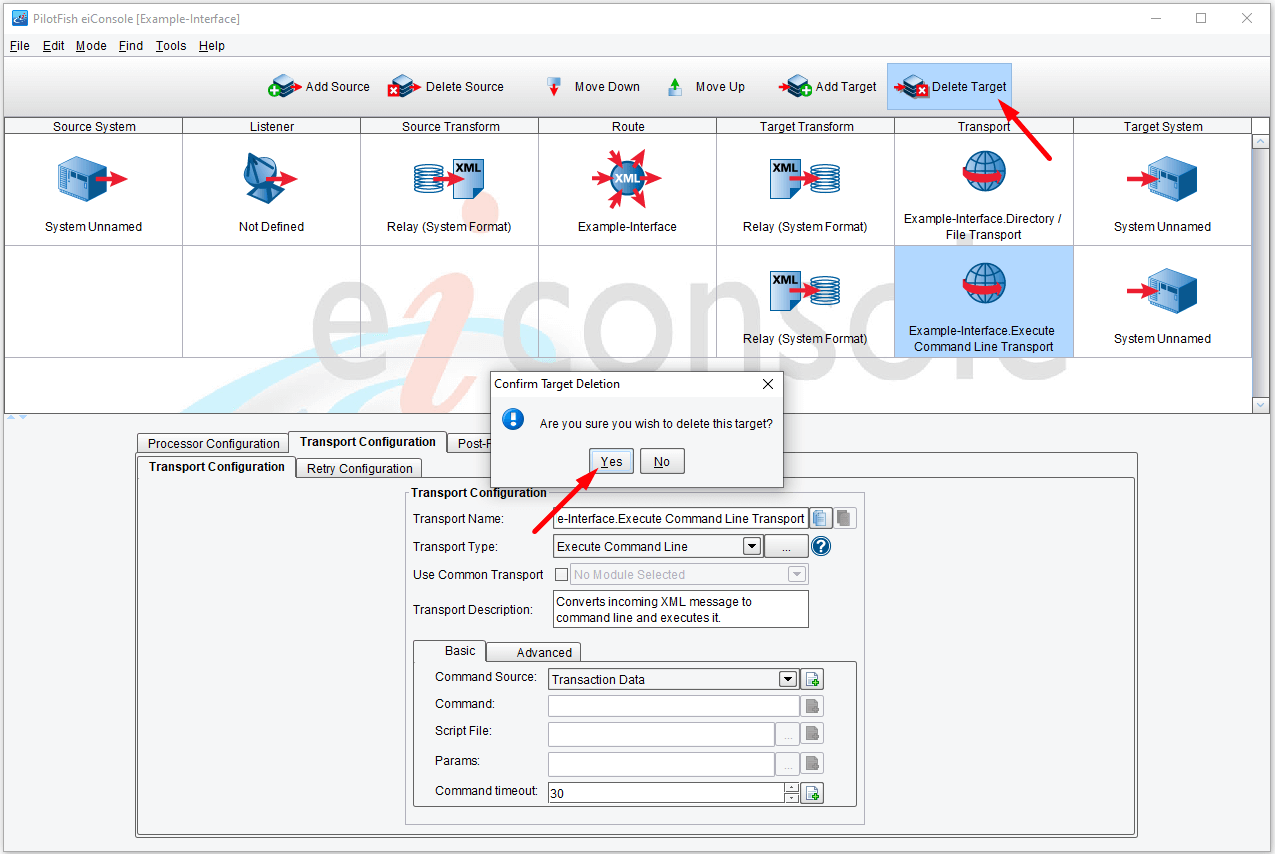Click the Add Target toolbar button
The height and width of the screenshot is (854, 1275).
tap(829, 87)
